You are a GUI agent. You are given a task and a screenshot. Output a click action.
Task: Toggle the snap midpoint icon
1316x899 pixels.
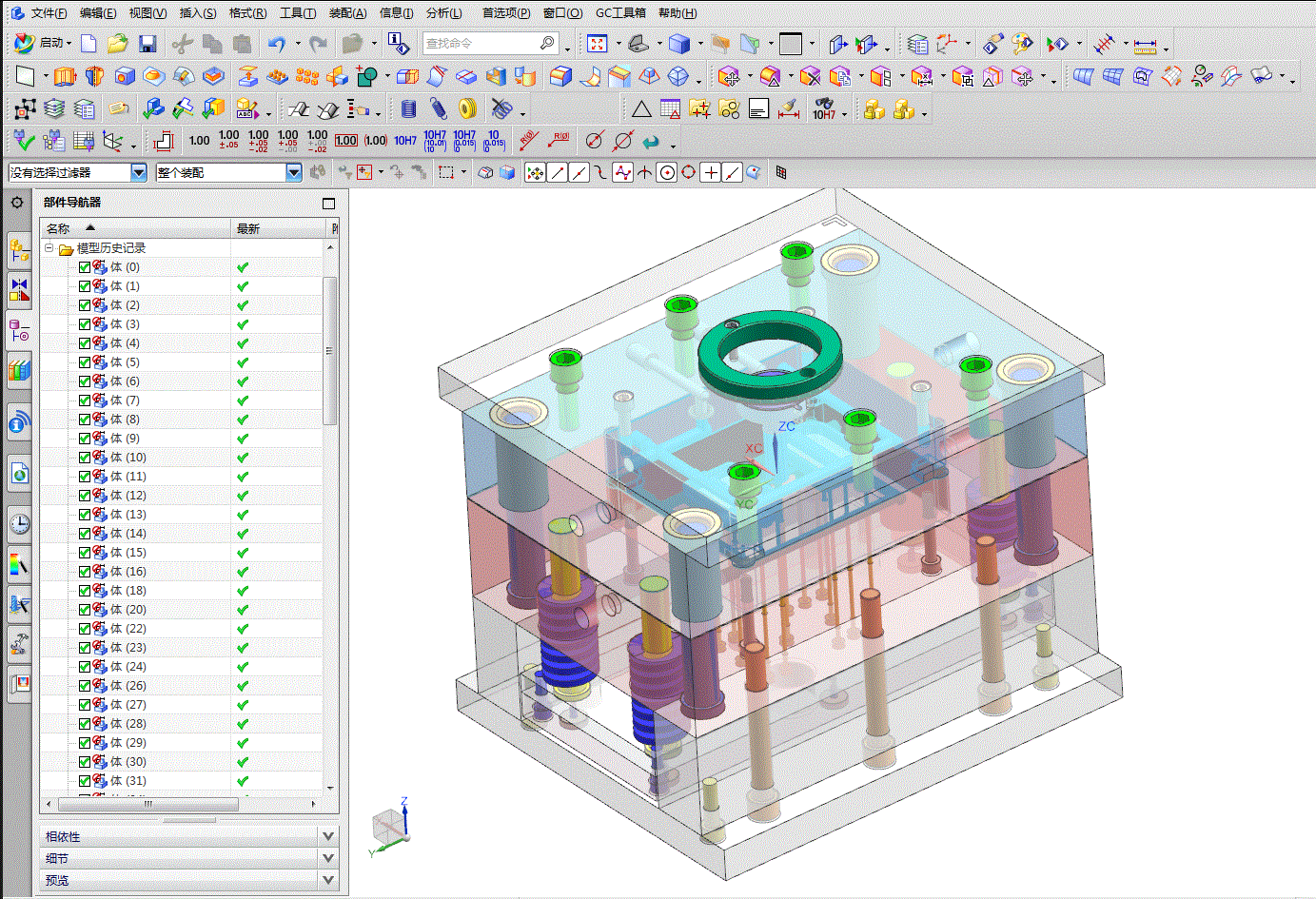click(x=579, y=172)
